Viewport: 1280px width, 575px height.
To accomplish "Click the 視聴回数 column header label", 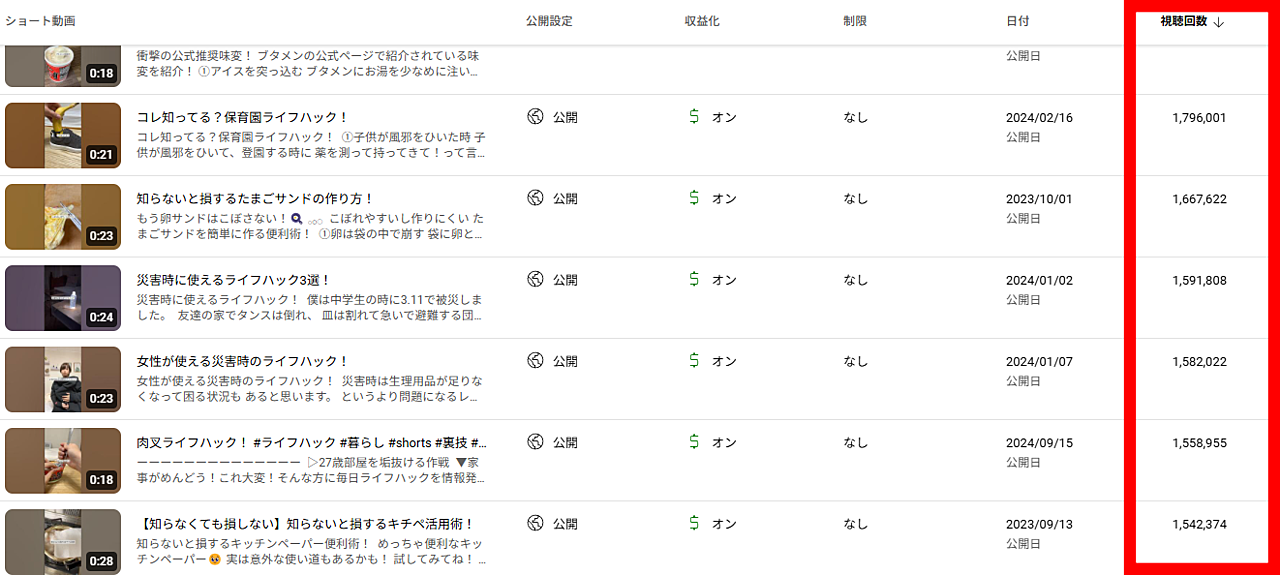I will tap(1184, 21).
